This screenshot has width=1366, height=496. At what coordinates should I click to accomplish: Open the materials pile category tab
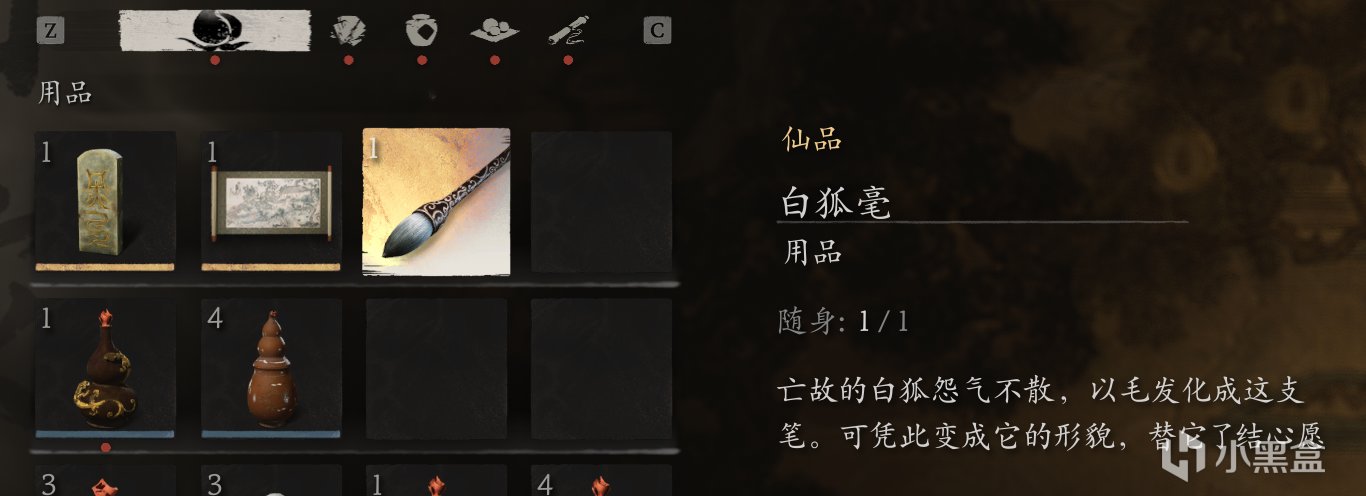tap(494, 31)
